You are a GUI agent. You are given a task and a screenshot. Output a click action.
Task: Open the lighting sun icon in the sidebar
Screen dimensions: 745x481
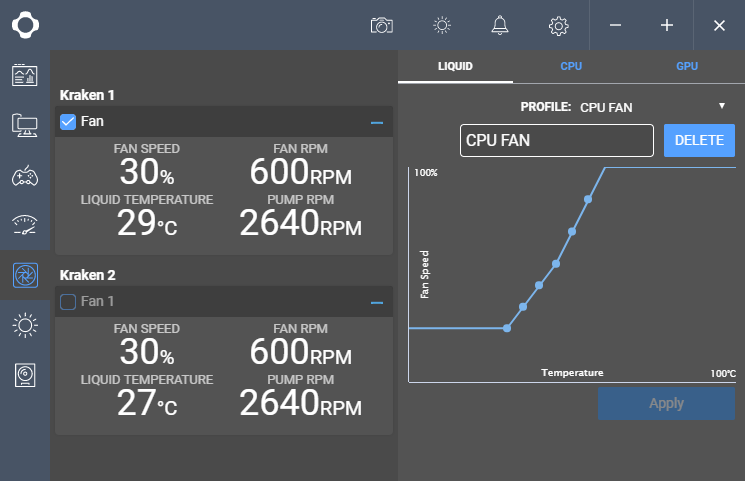pyautogui.click(x=25, y=325)
